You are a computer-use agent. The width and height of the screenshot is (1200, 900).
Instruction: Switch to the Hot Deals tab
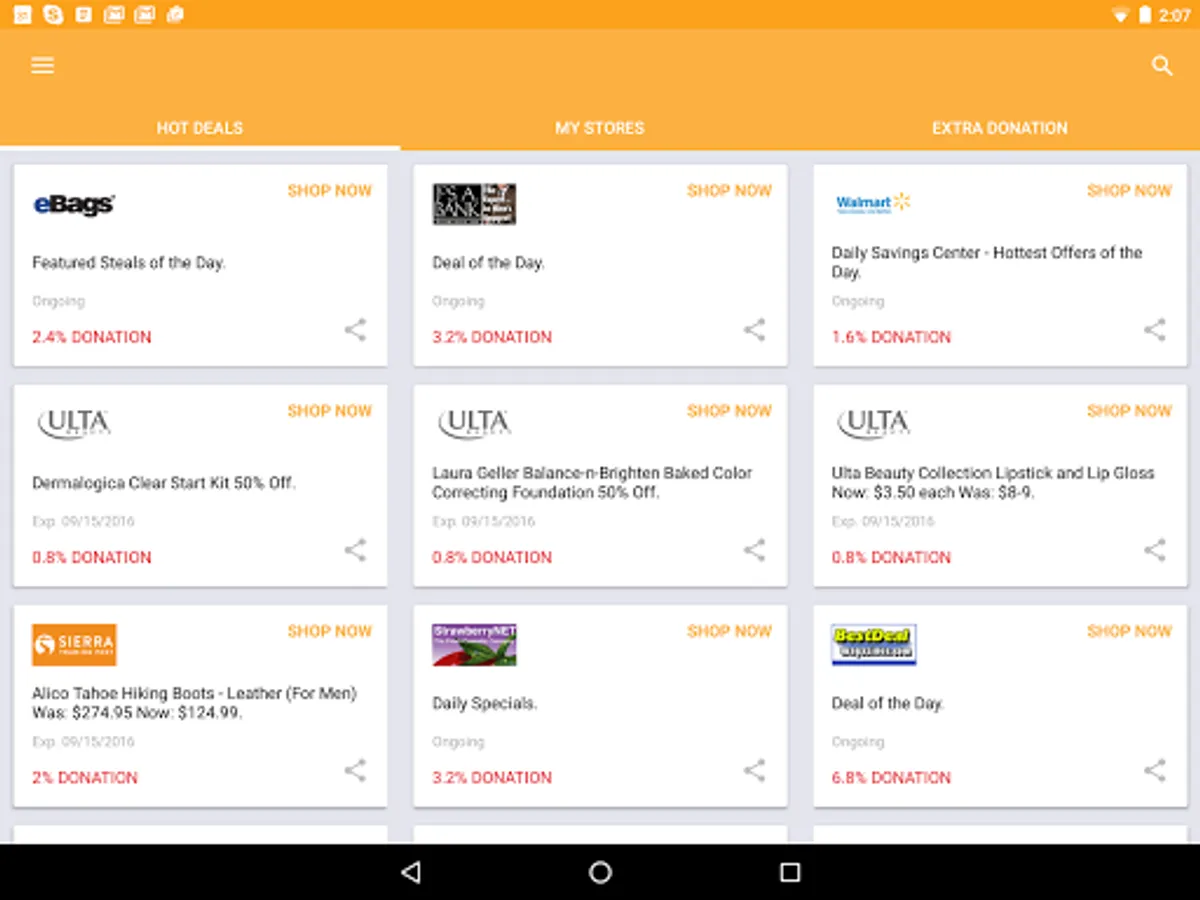tap(200, 128)
